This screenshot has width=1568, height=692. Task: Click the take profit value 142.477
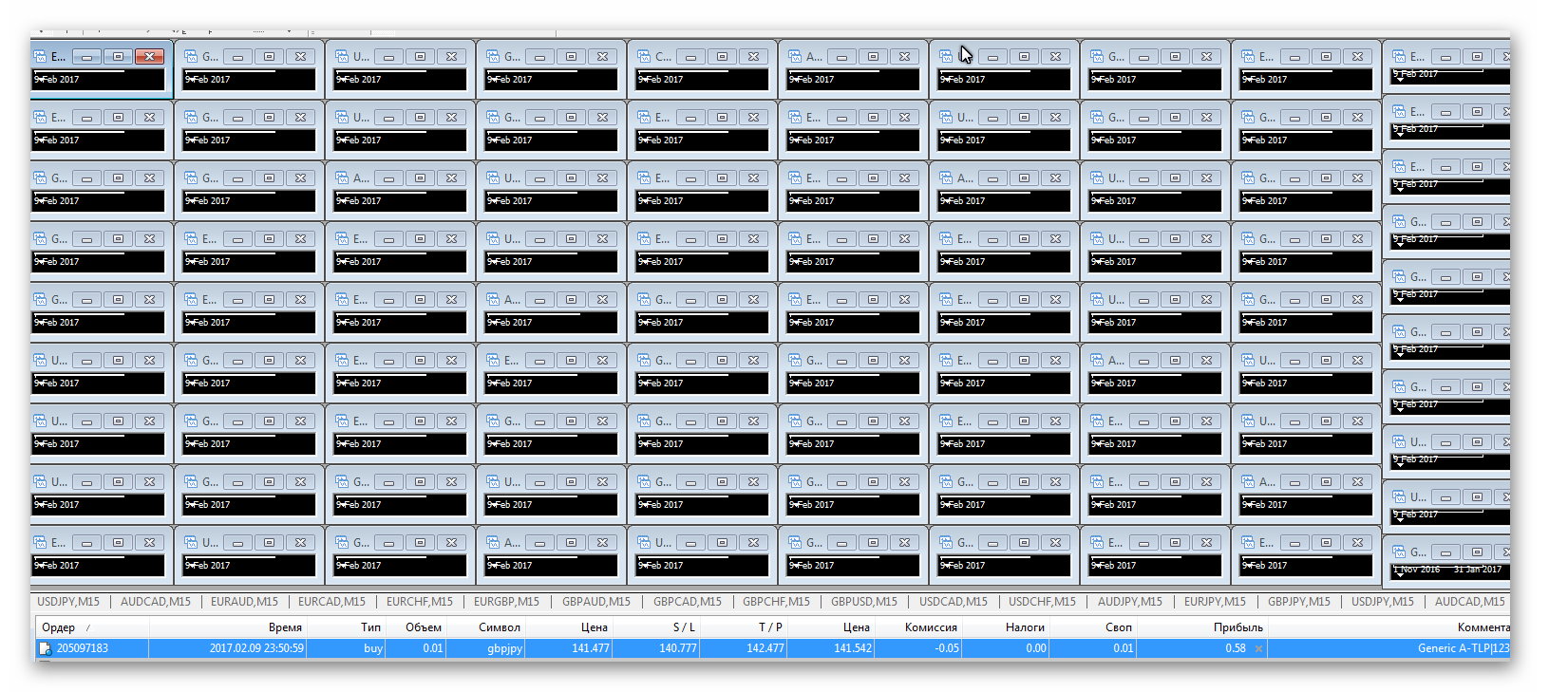tap(765, 648)
